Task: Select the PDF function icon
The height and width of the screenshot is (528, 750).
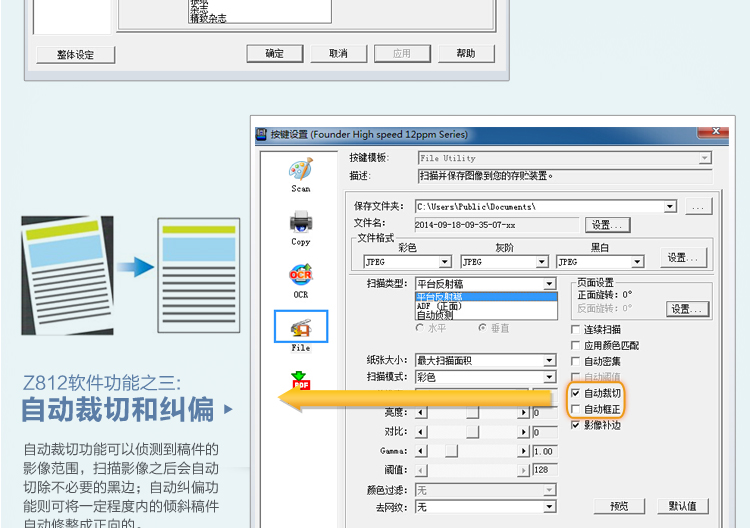Action: (x=301, y=380)
